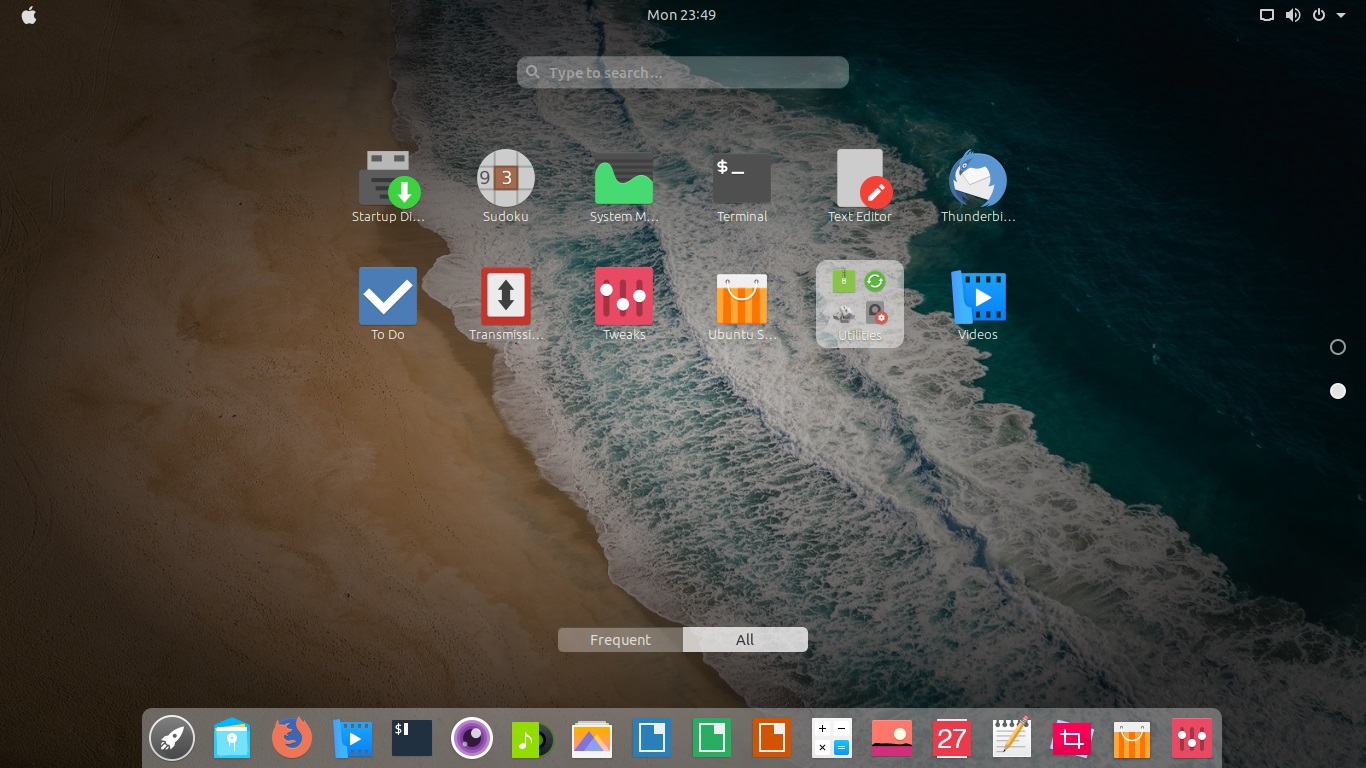Open the green music player in dock
The height and width of the screenshot is (768, 1366).
coord(532,739)
